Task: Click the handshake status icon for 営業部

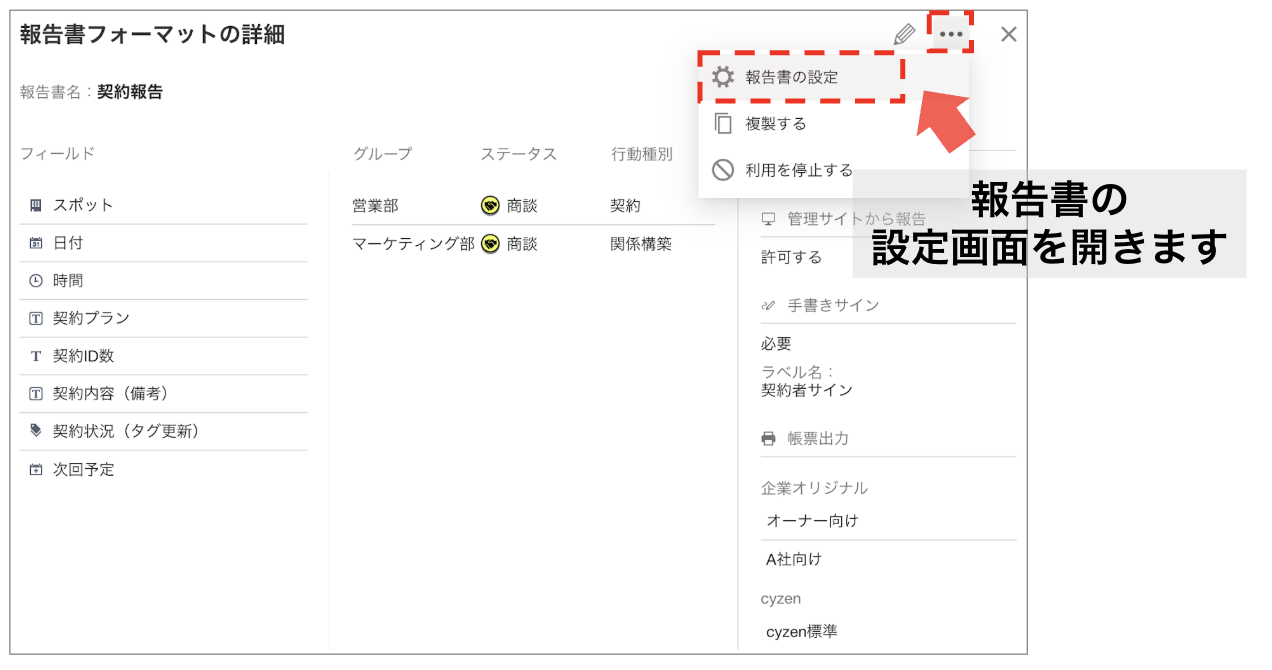Action: point(490,205)
